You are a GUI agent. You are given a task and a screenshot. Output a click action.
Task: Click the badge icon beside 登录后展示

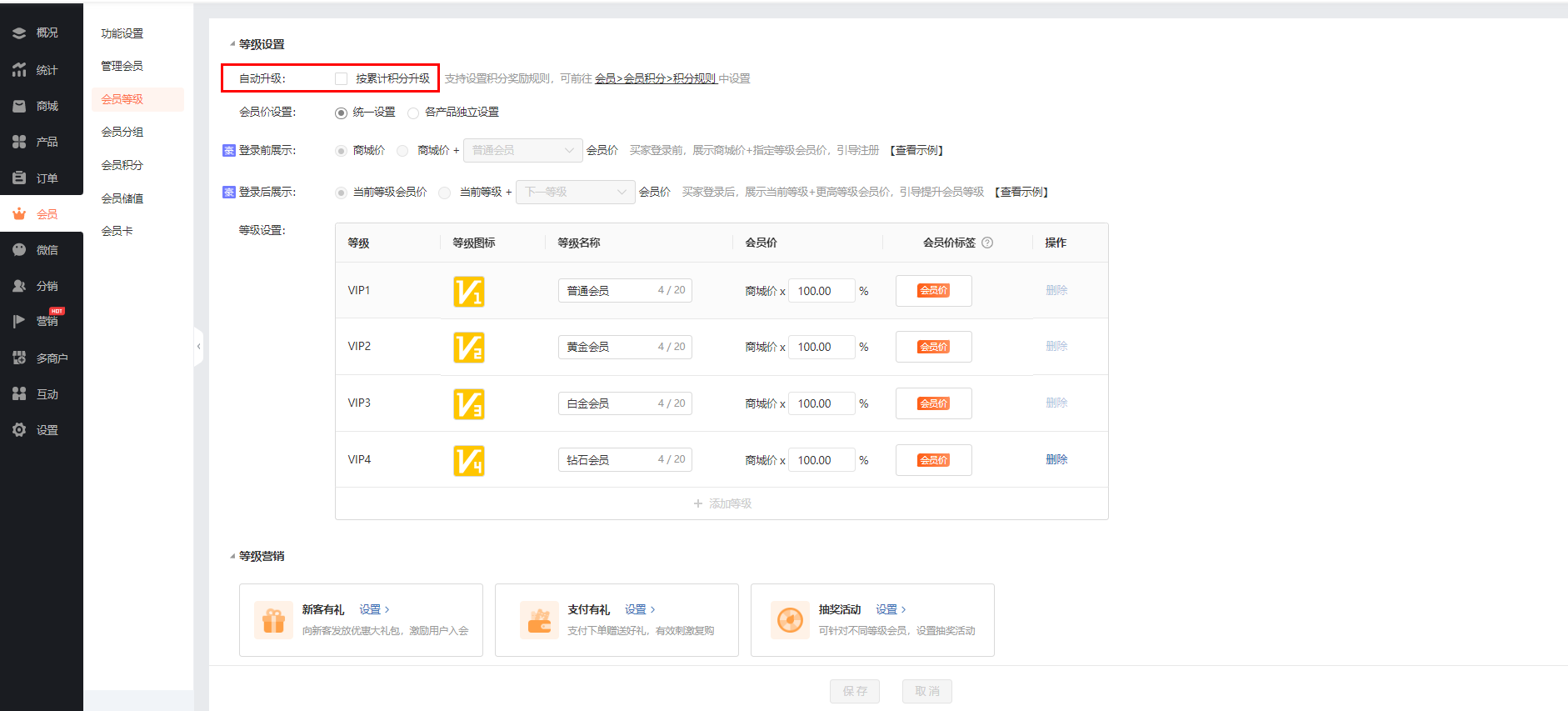point(229,192)
